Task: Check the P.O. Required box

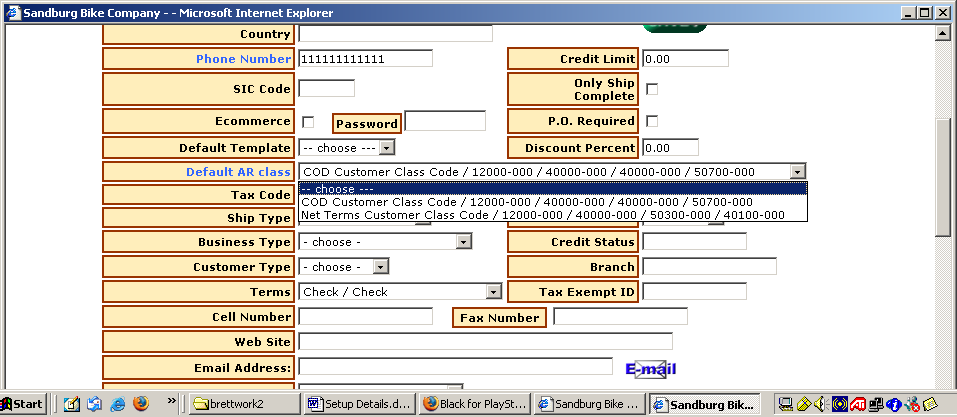Action: pos(652,121)
